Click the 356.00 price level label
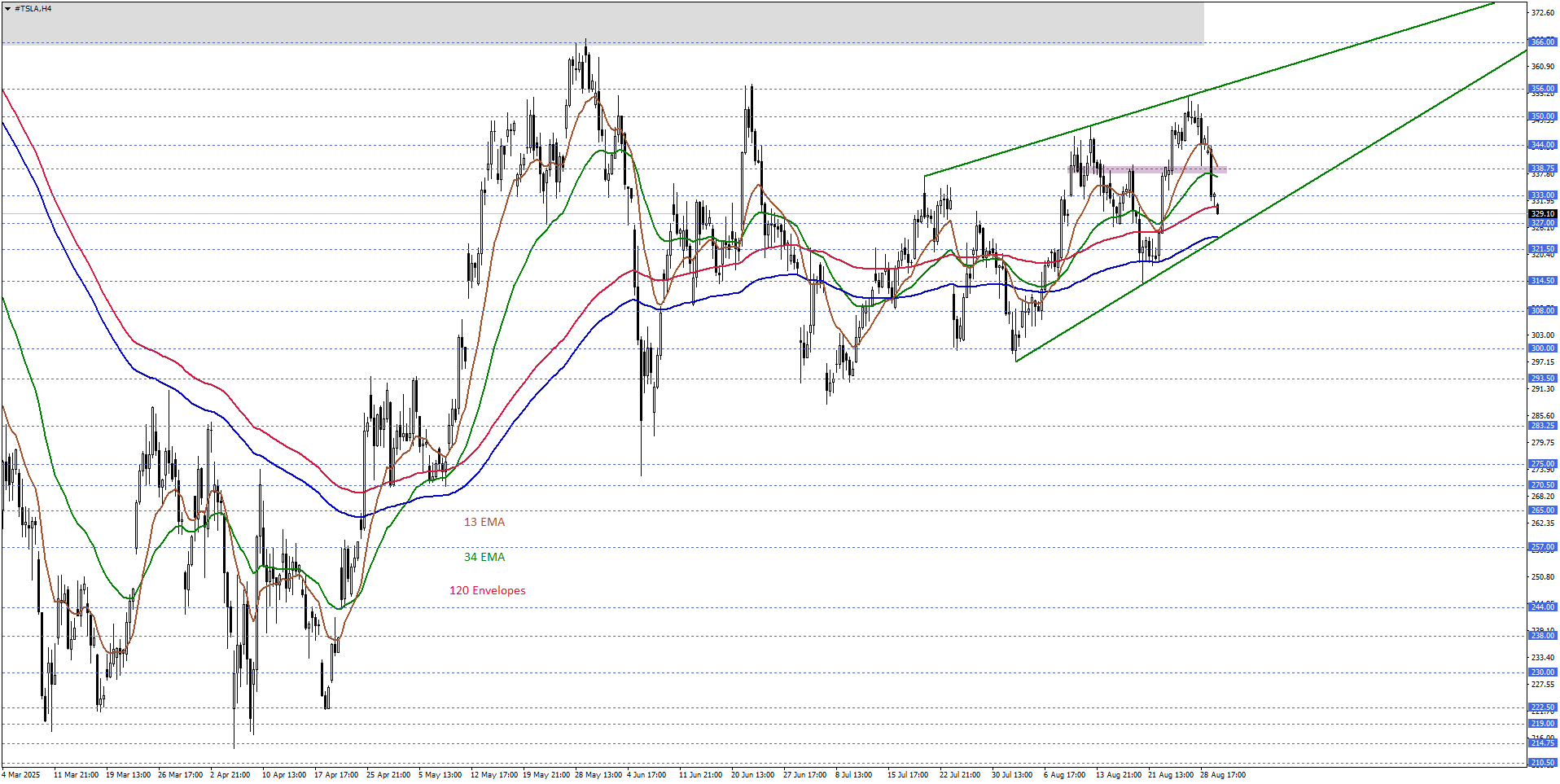 [x=1542, y=89]
